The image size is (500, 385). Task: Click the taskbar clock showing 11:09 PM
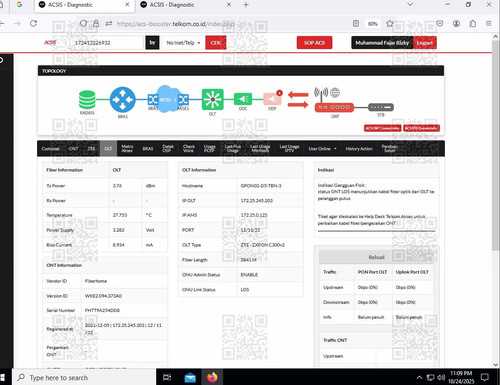pyautogui.click(x=461, y=377)
